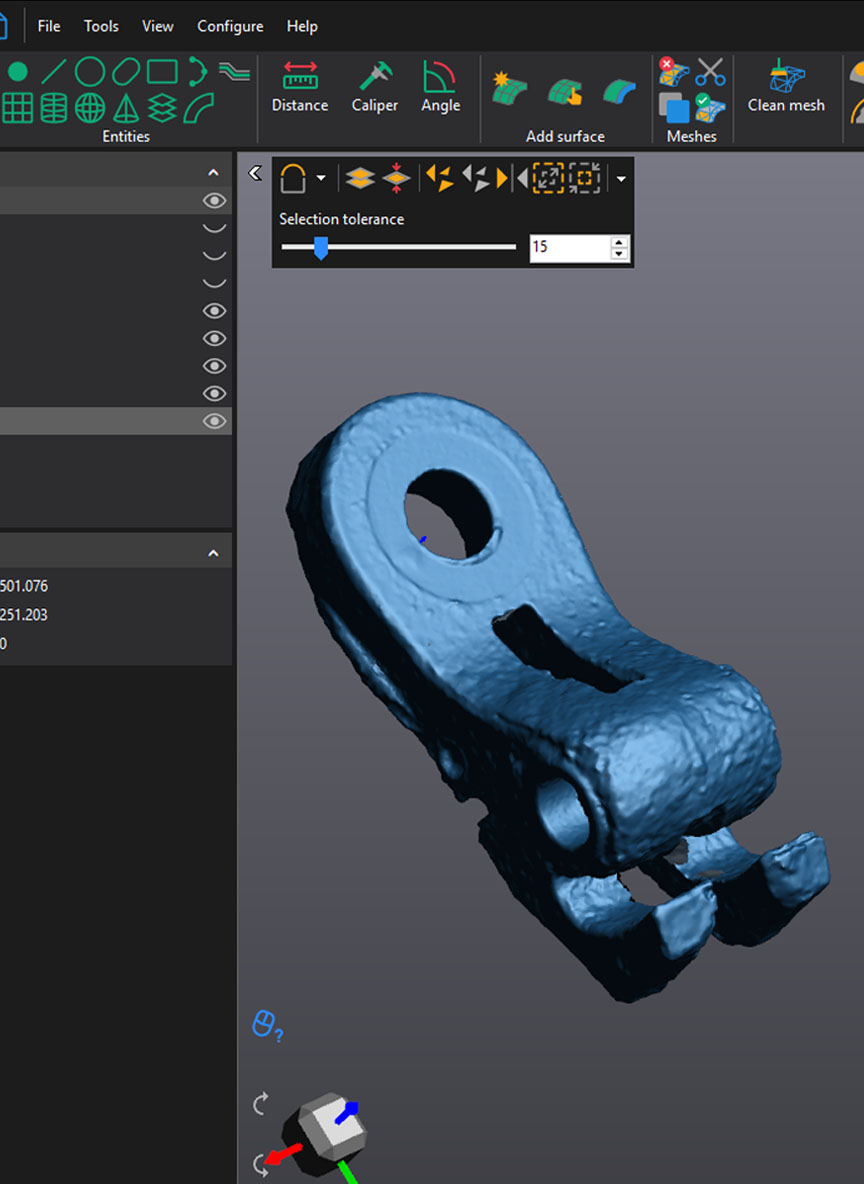864x1184 pixels.
Task: Select the Distance measurement tool
Action: 300,87
